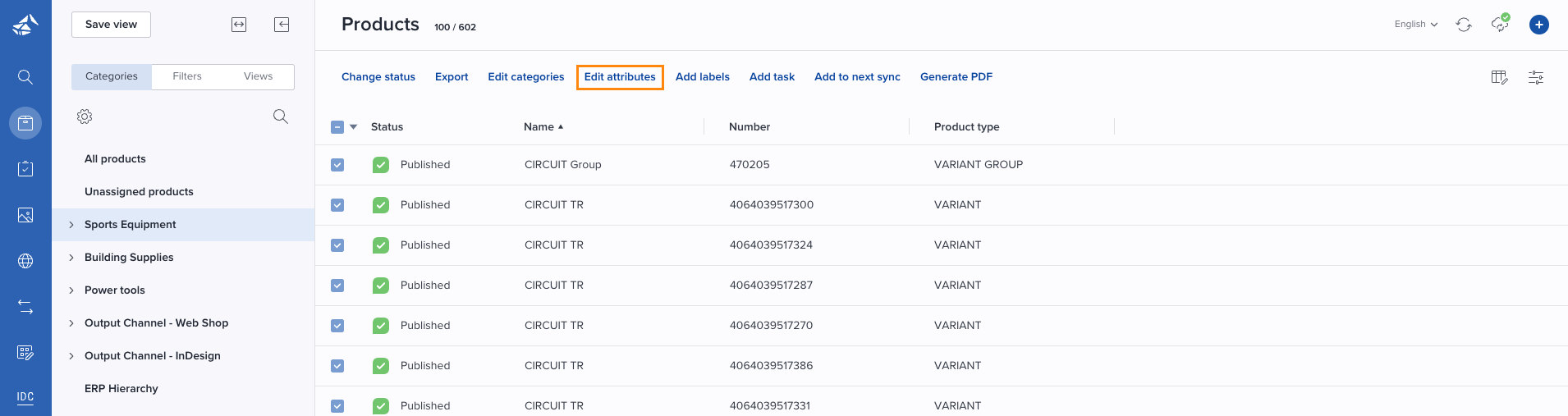Switch to the Views tab
Screen dimensions: 1568x416
click(x=258, y=76)
